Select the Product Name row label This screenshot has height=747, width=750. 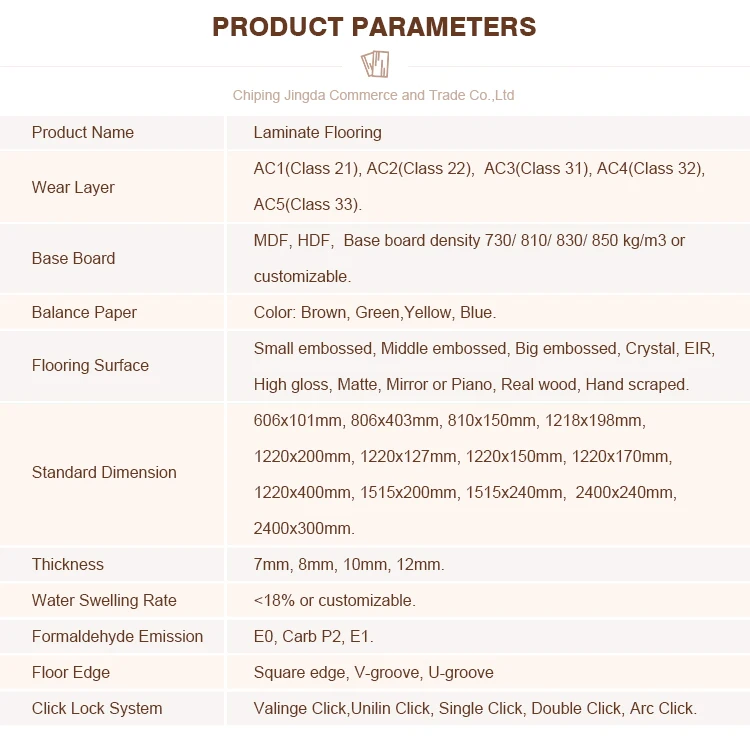(82, 132)
